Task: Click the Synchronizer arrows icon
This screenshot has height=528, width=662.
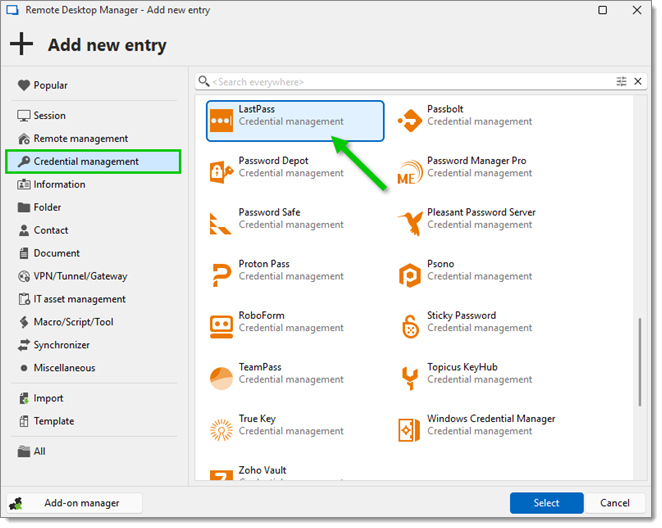Action: pyautogui.click(x=24, y=345)
